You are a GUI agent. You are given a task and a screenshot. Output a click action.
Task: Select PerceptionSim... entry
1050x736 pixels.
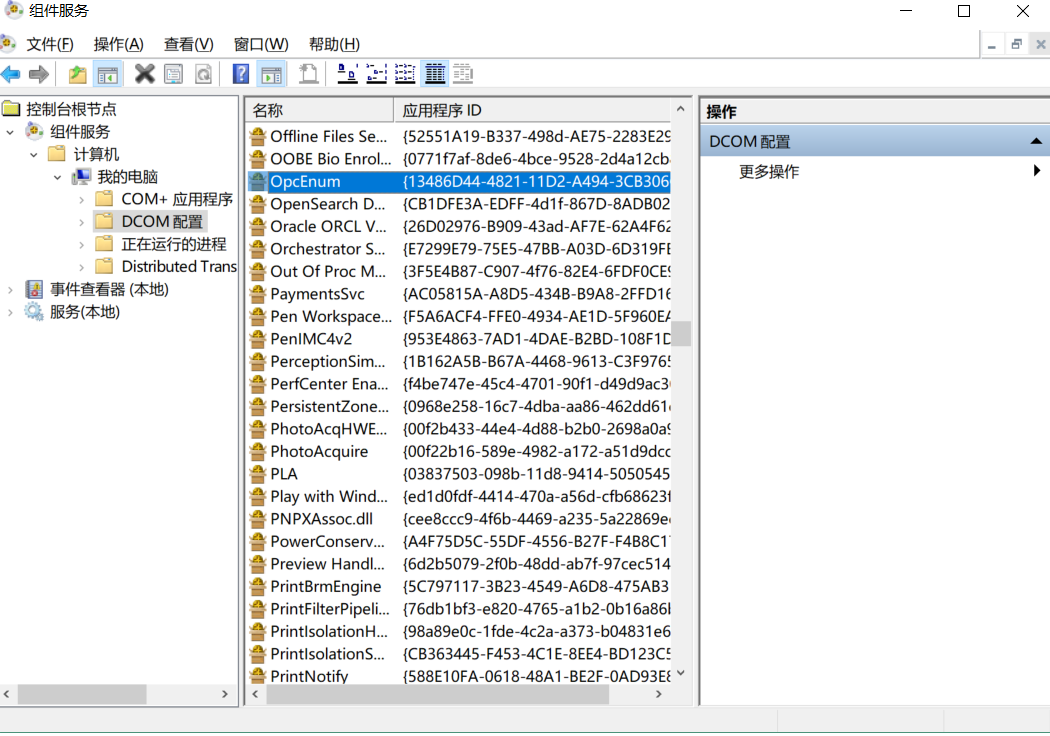pyautogui.click(x=327, y=362)
